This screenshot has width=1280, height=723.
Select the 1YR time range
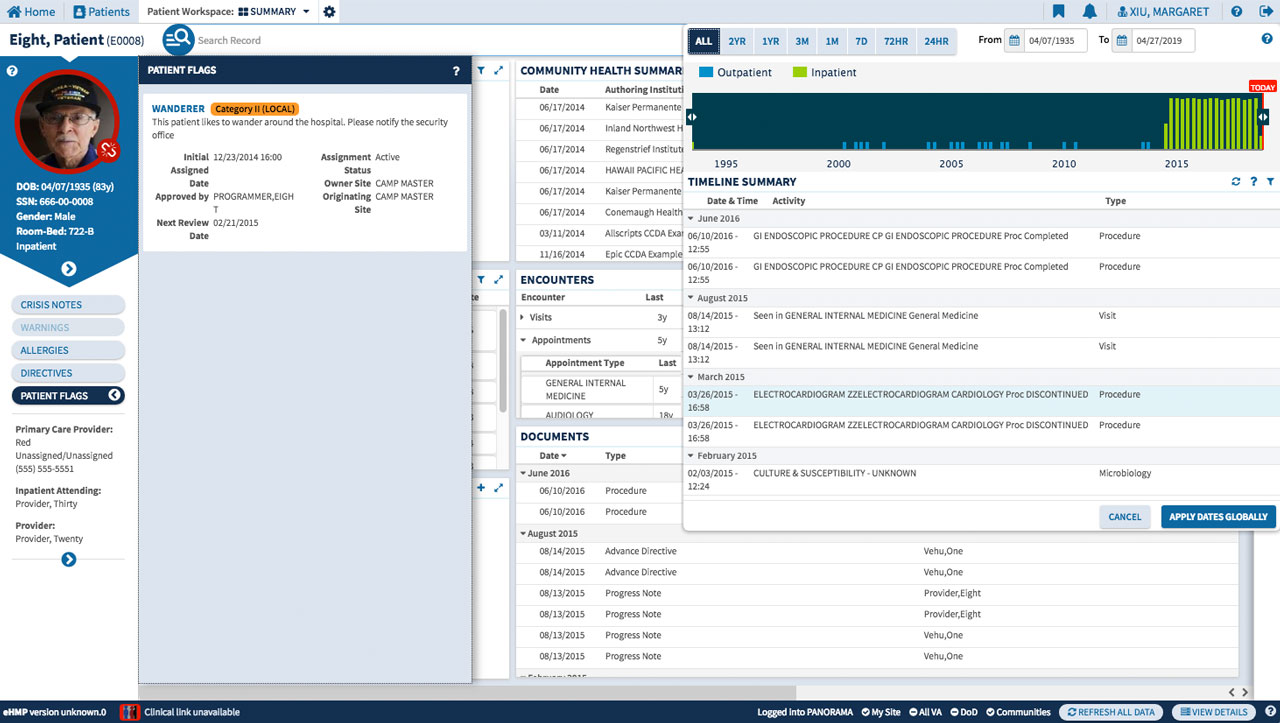[770, 41]
